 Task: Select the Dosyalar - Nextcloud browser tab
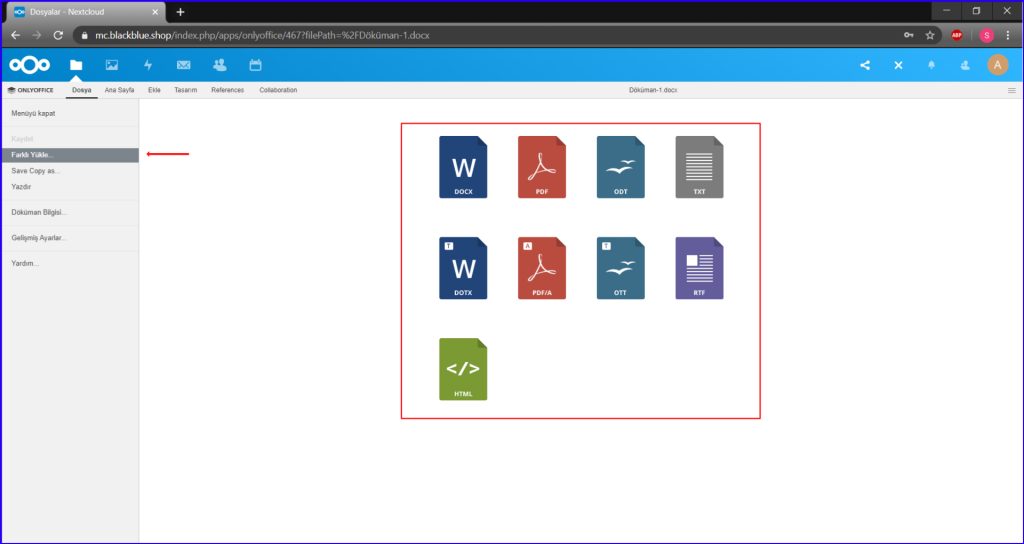tap(85, 12)
